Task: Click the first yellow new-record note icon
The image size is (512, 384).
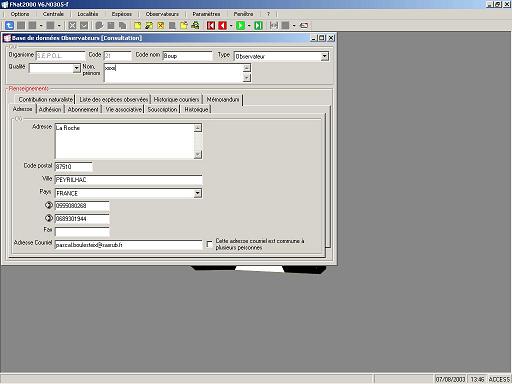Action: [137, 25]
